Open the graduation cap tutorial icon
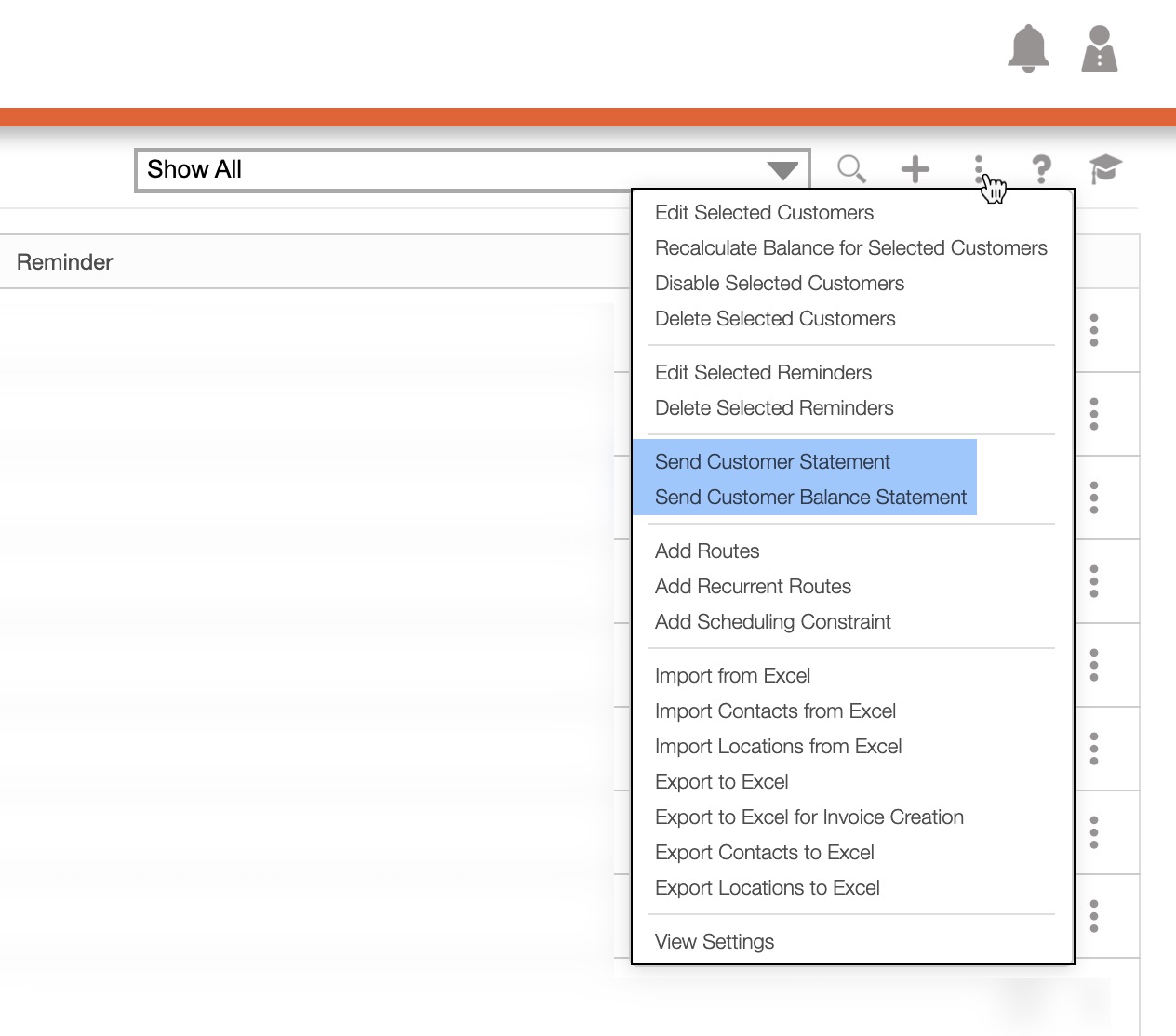 (x=1105, y=169)
